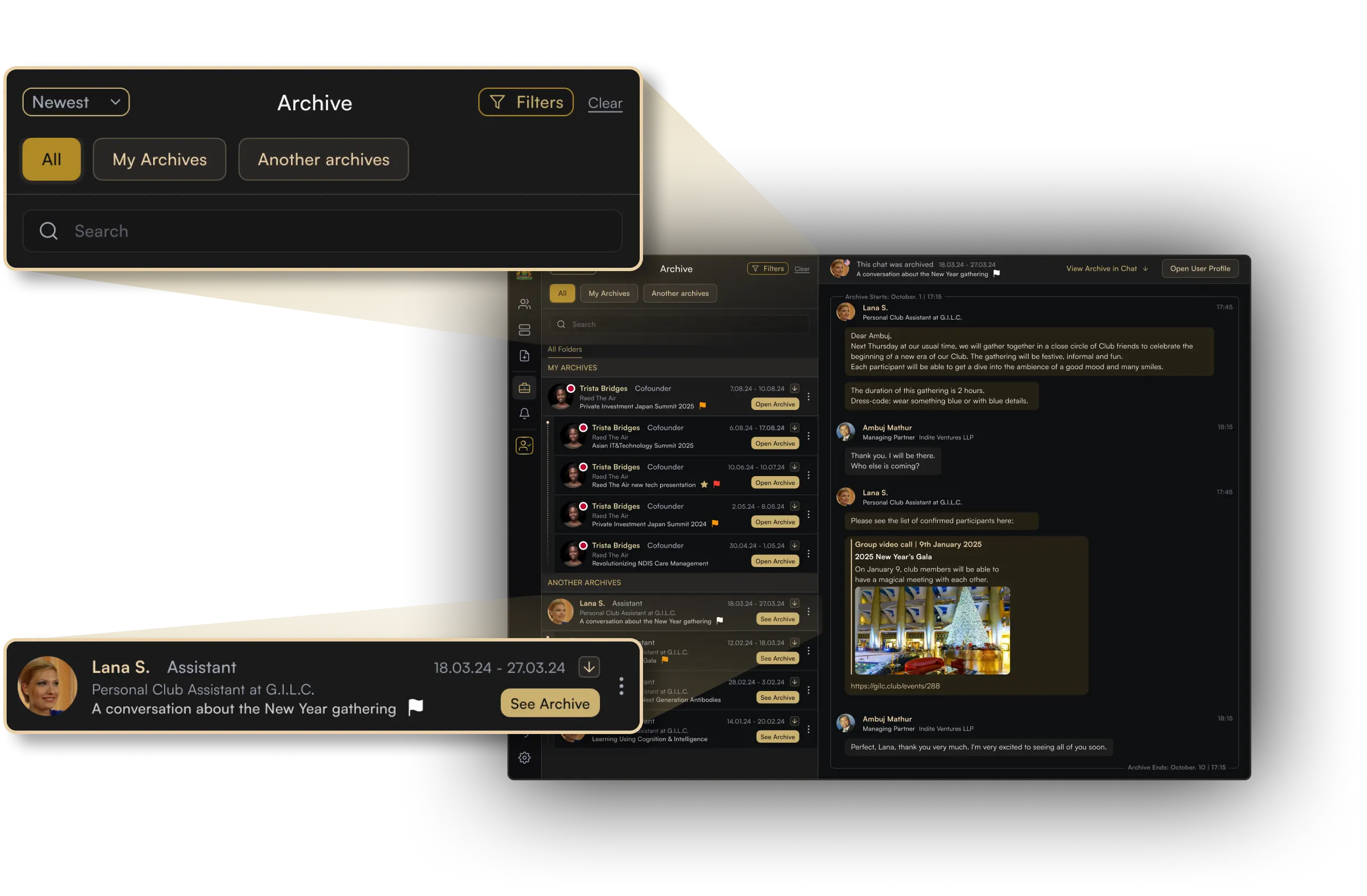Viewport: 1367px width, 896px height.
Task: Expand the 'Newest' sort order dropdown
Action: click(75, 102)
